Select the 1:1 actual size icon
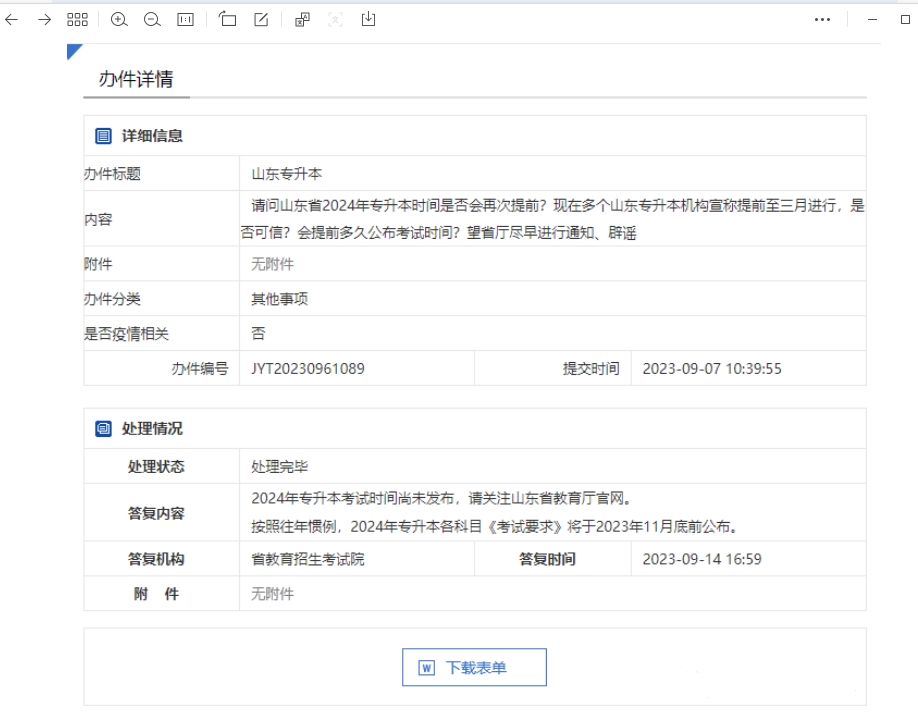 tap(184, 19)
